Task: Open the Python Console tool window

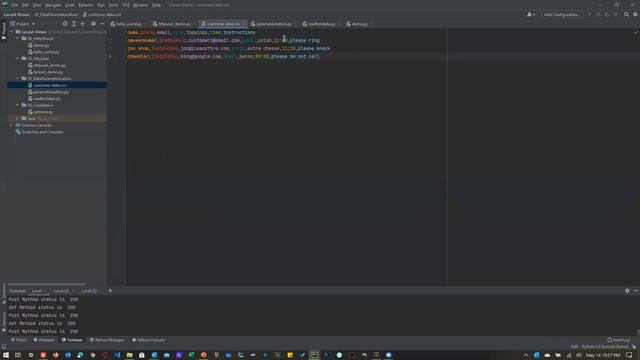Action: (x=149, y=340)
